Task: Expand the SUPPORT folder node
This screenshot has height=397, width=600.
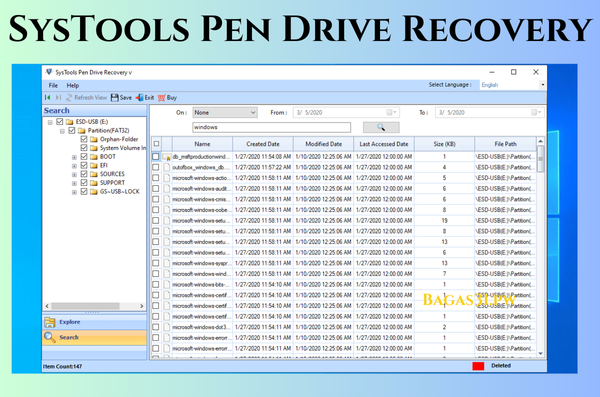Action: click(x=74, y=183)
